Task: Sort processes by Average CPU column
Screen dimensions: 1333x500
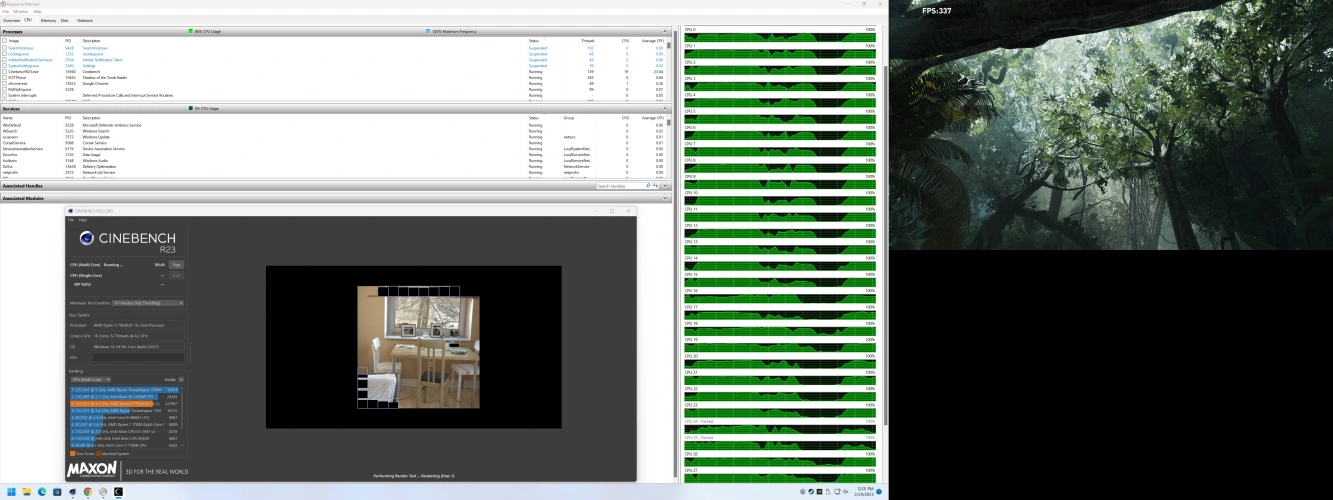Action: pos(654,40)
